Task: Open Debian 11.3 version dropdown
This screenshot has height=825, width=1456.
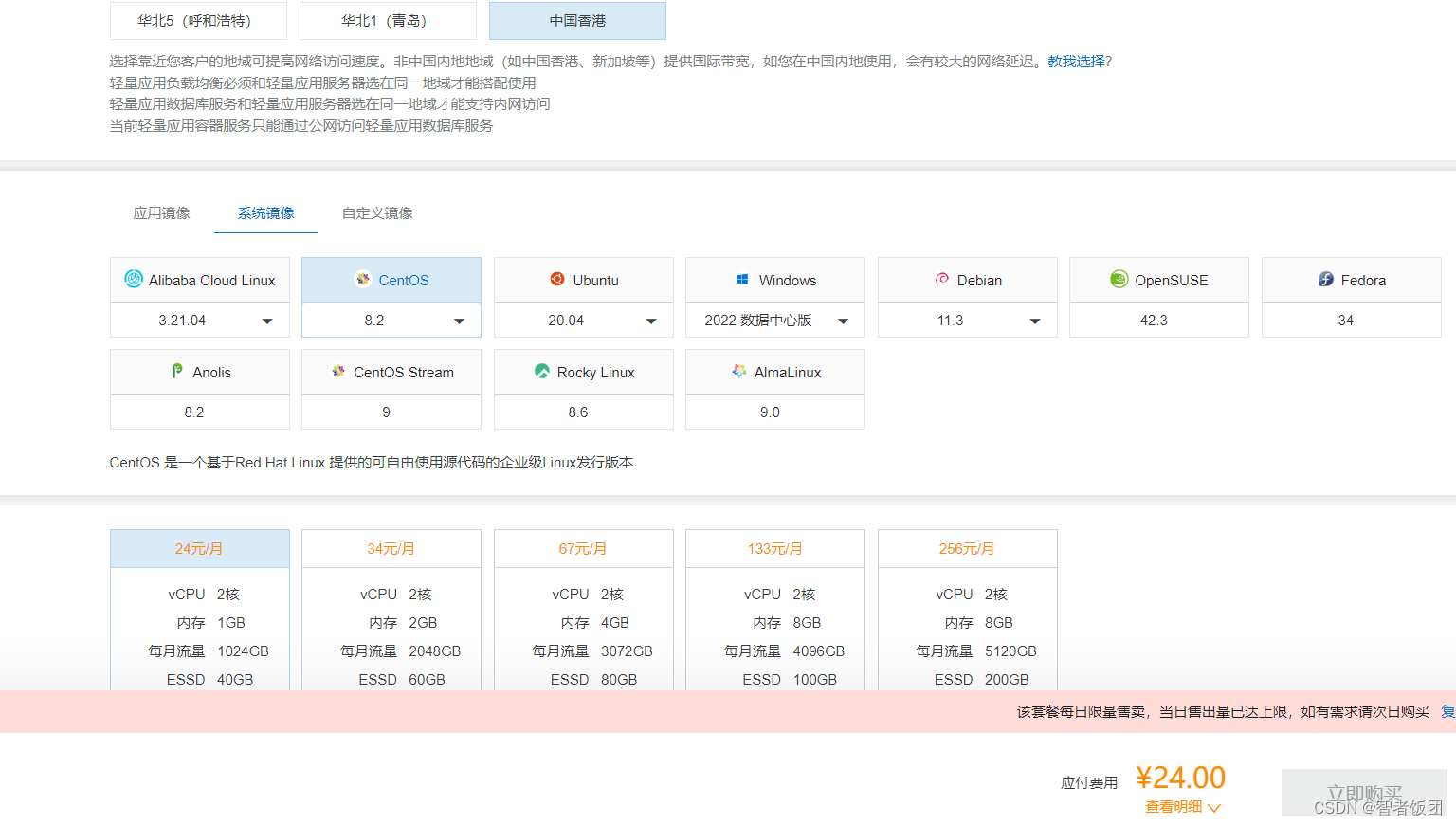Action: coord(968,321)
